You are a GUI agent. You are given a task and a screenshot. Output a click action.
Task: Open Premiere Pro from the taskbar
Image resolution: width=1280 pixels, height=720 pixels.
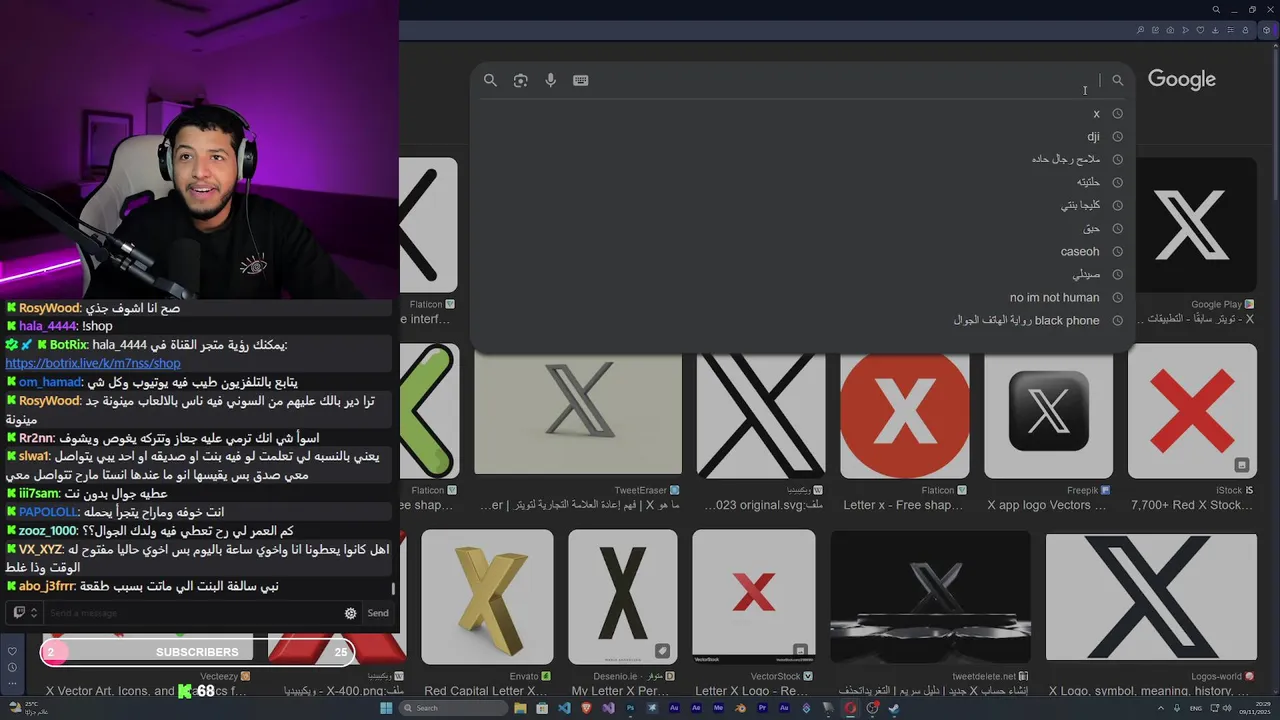click(x=763, y=708)
